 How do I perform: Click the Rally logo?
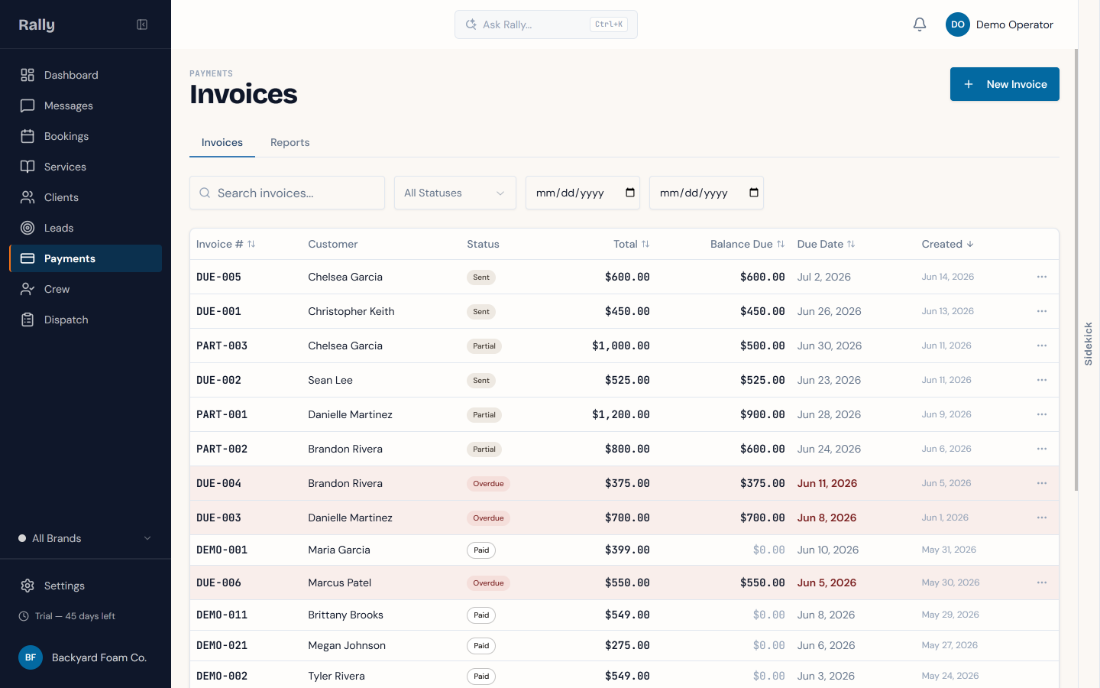[36, 25]
